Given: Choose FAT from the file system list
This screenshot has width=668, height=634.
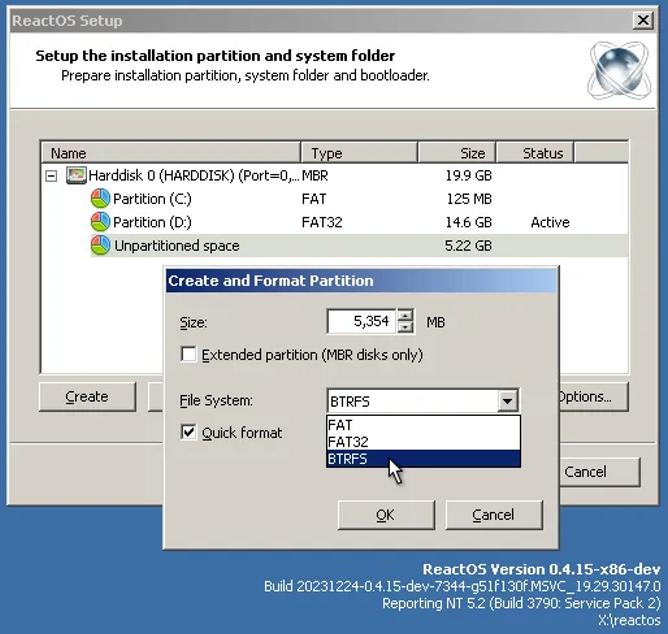Looking at the screenshot, I should [423, 425].
